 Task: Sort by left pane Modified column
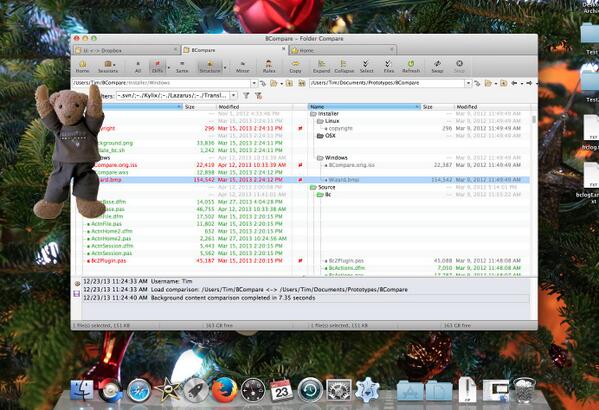click(x=254, y=107)
